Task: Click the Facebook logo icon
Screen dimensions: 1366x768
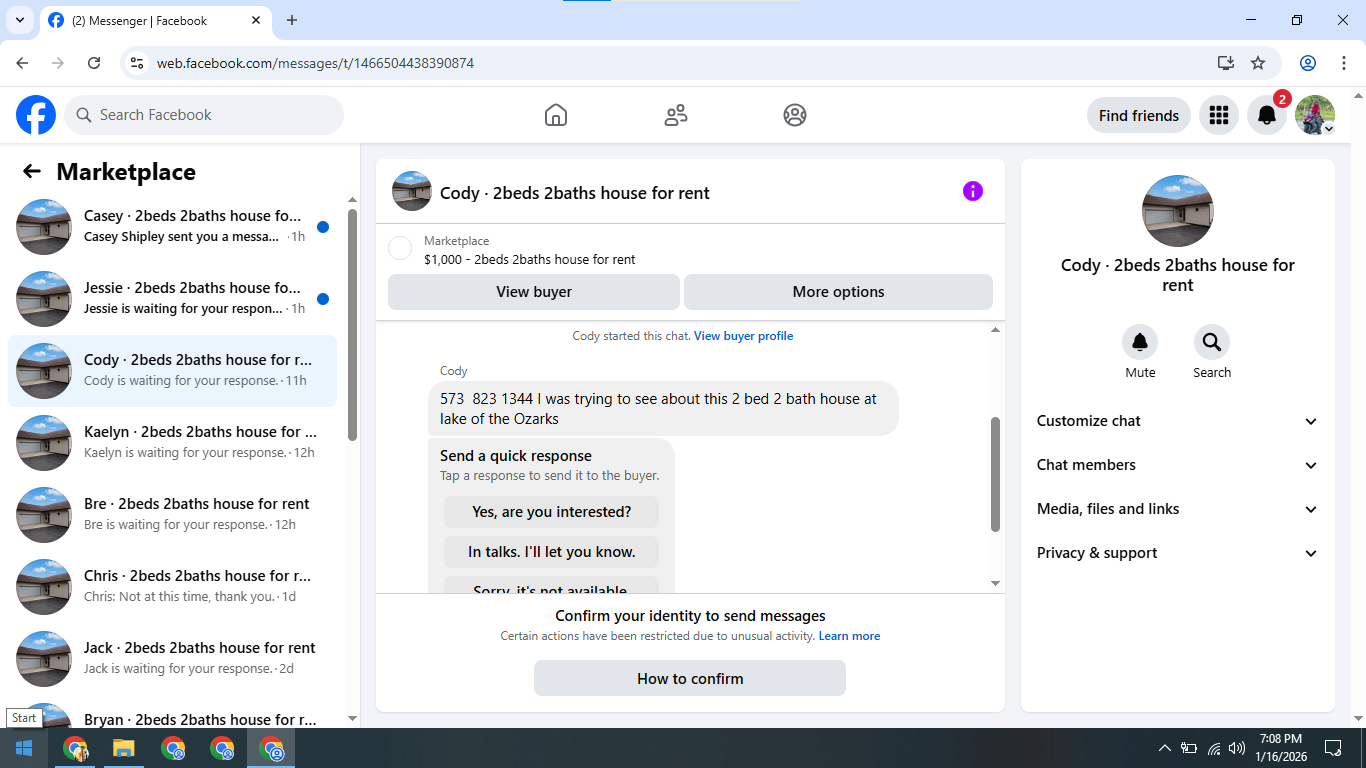Action: 36,115
